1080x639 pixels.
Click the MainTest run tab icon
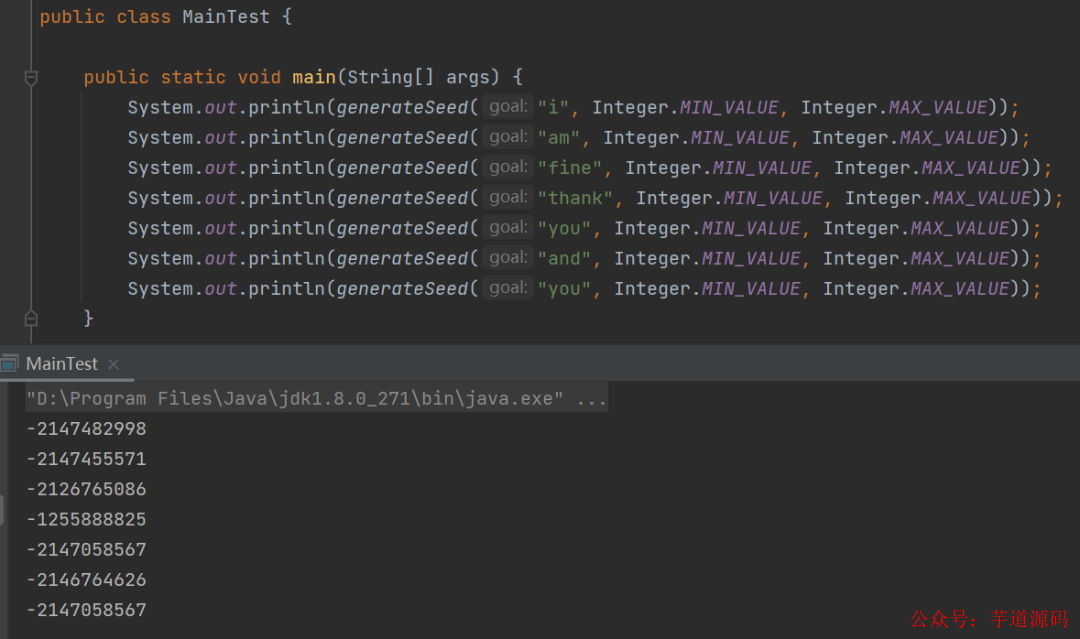[x=10, y=364]
